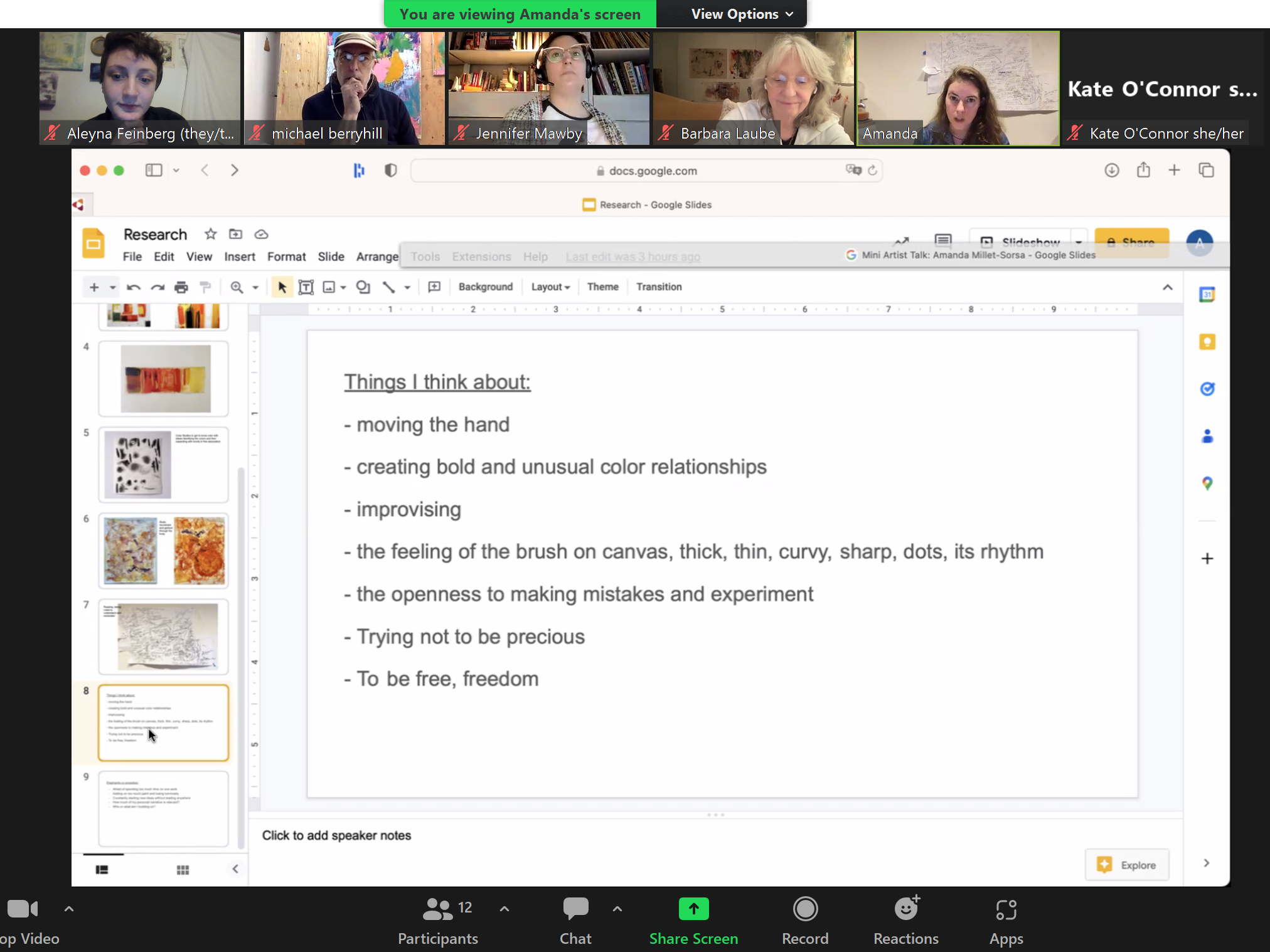The width and height of the screenshot is (1270, 952).
Task: Click the Print icon in Slides toolbar
Action: coord(181,287)
